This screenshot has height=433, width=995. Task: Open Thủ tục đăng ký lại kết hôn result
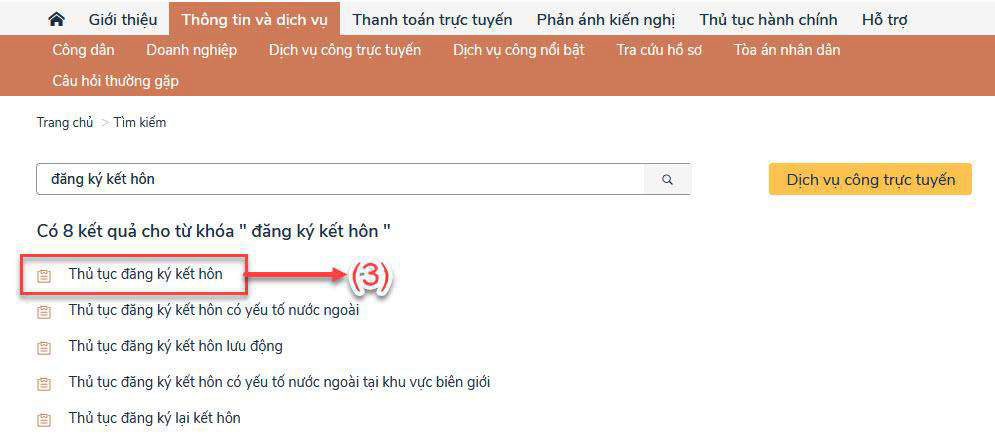[154, 418]
